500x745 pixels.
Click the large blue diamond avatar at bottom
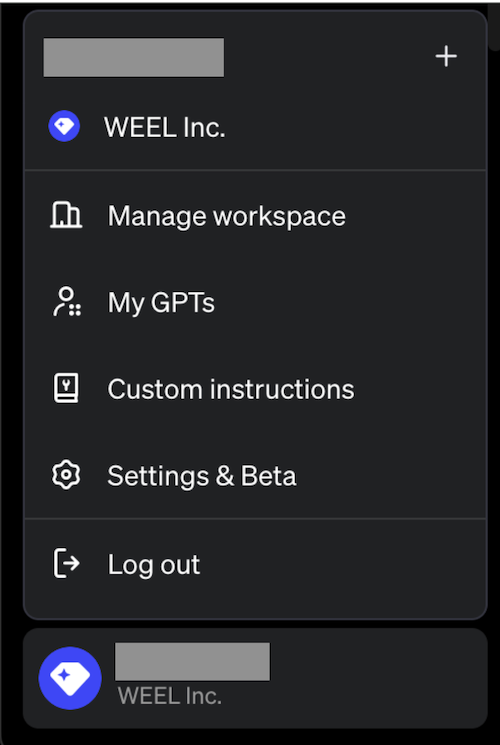click(x=70, y=678)
